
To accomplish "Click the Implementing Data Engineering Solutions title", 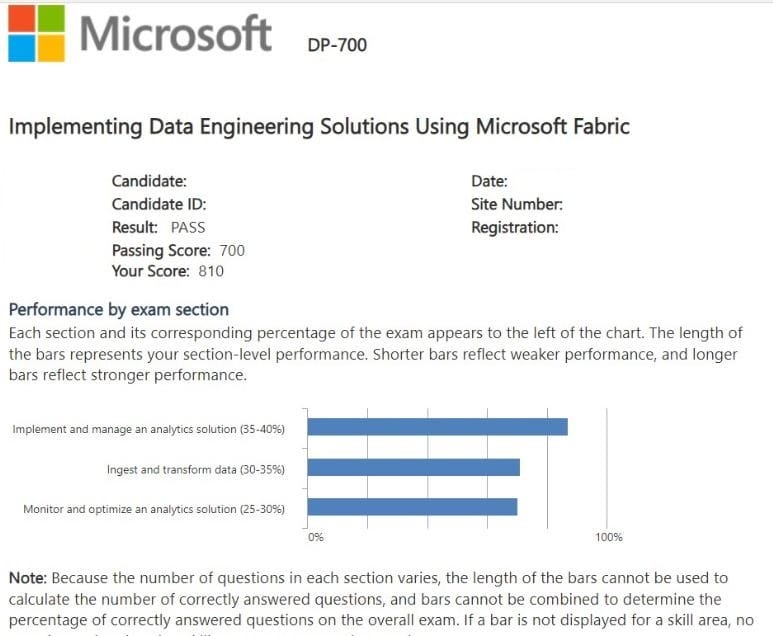I will tap(319, 126).
